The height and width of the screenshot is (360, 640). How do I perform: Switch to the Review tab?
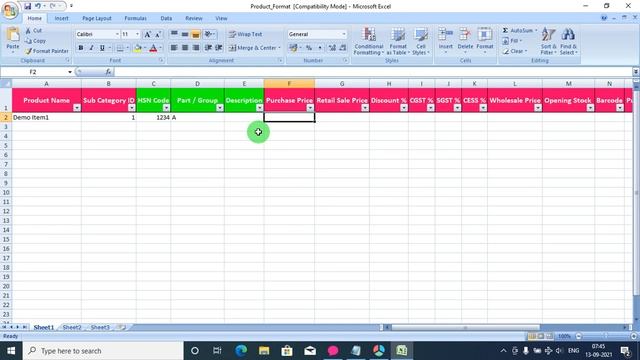point(193,18)
